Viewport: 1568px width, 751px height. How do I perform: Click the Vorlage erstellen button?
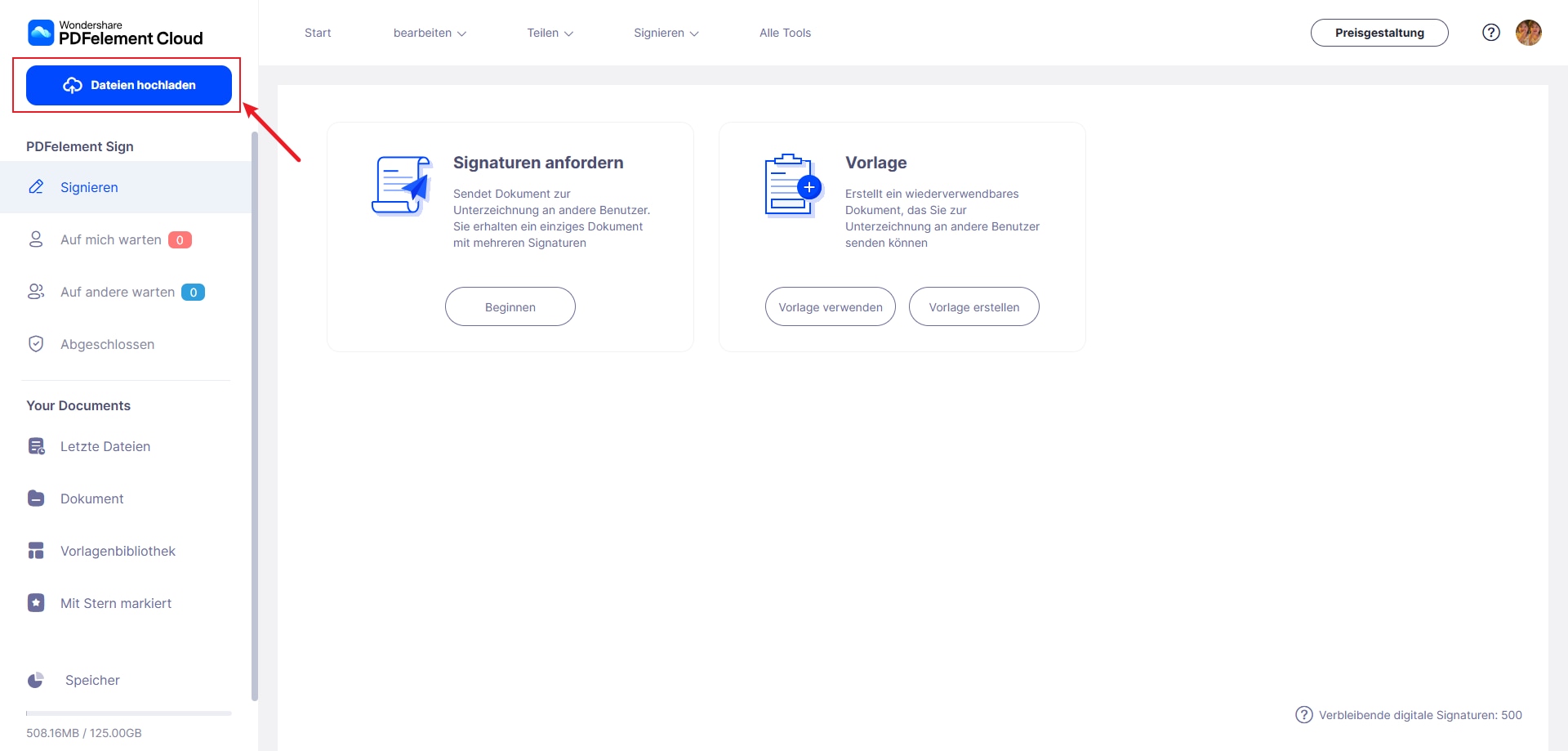coord(974,306)
